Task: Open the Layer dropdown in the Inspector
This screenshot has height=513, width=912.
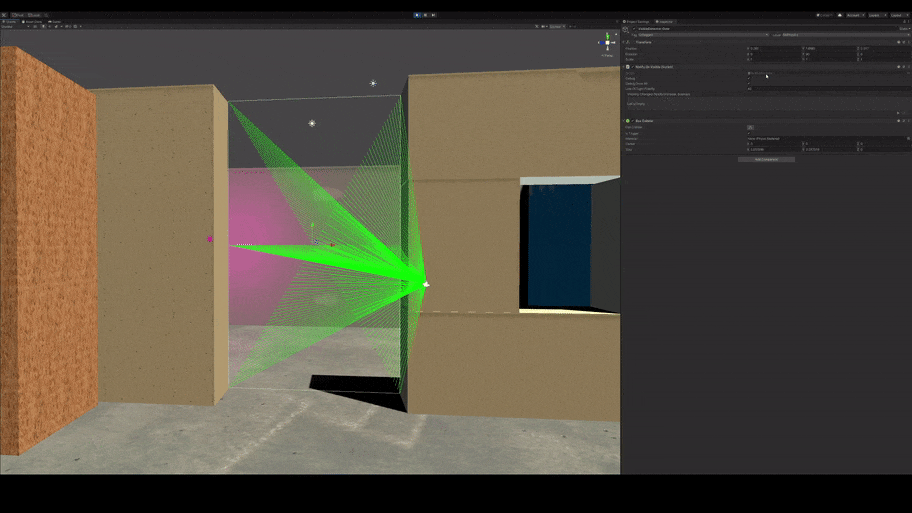Action: coord(846,35)
